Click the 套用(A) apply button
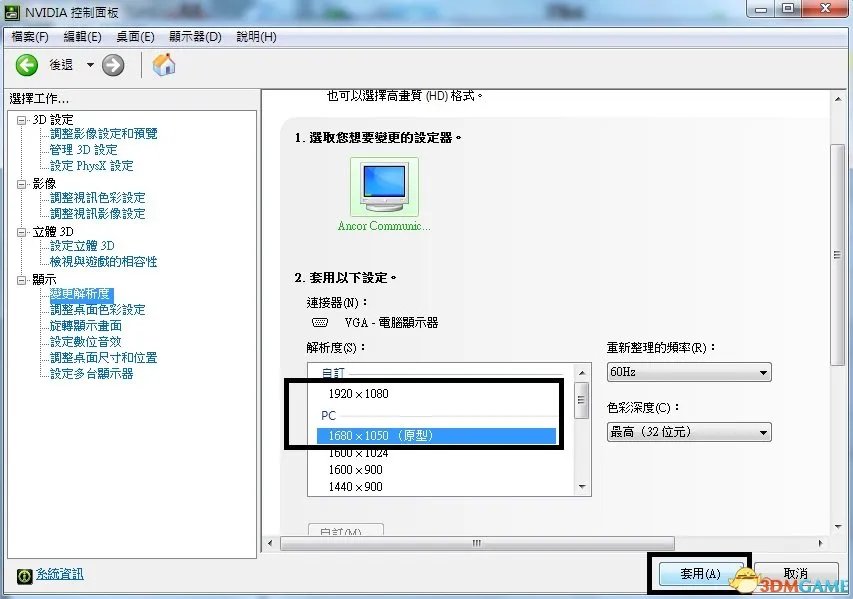The image size is (853, 599). click(700, 574)
